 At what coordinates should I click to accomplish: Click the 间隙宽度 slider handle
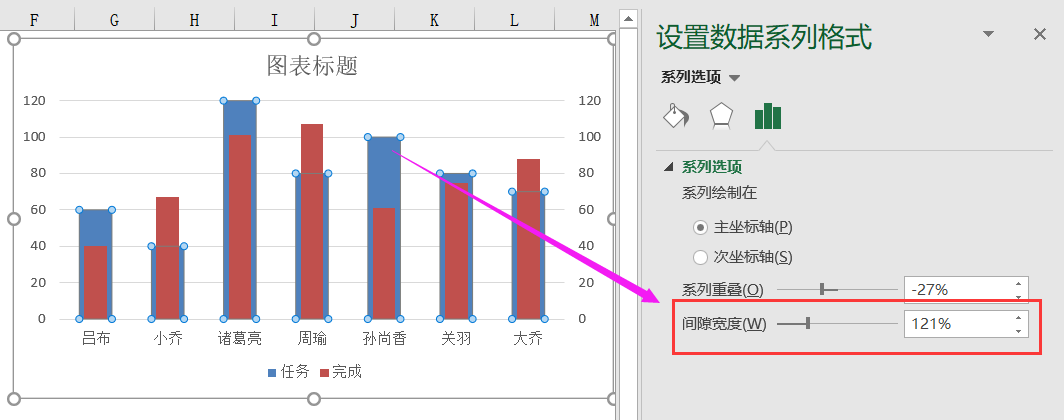pyautogui.click(x=808, y=324)
